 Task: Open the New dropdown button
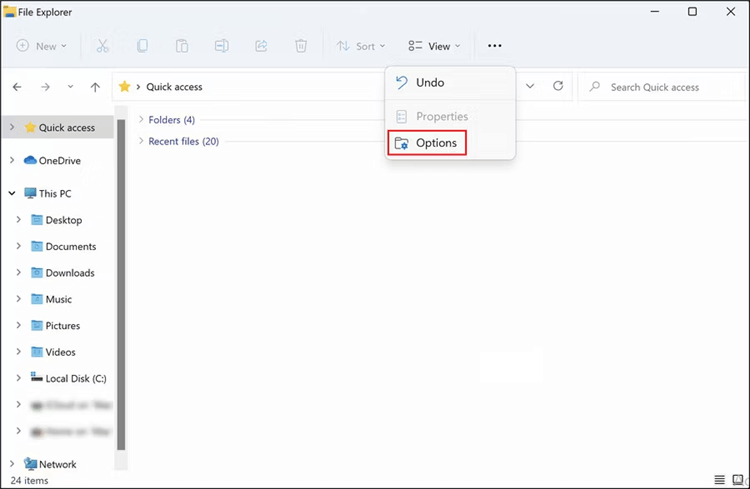point(42,46)
